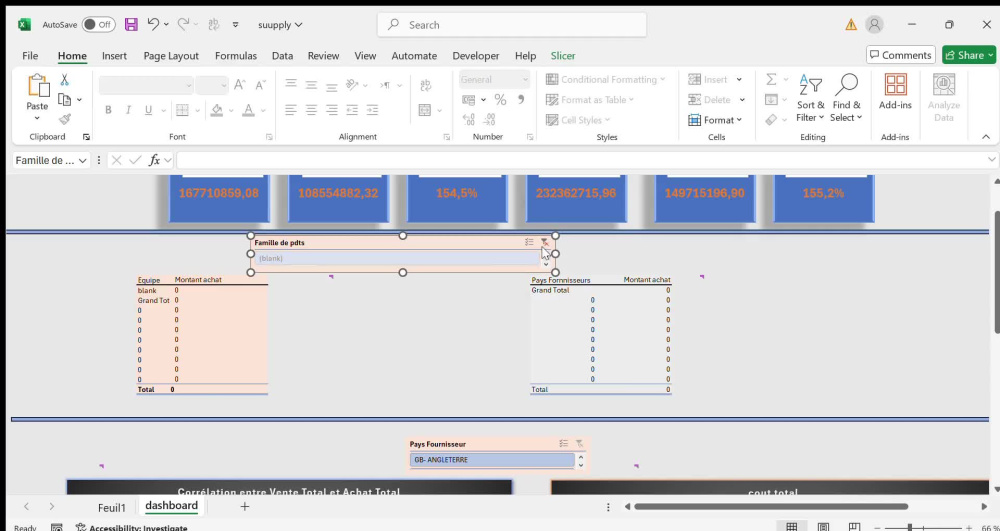1000x531 pixels.
Task: Open the Clipboard dialog launcher
Action: click(x=86, y=137)
